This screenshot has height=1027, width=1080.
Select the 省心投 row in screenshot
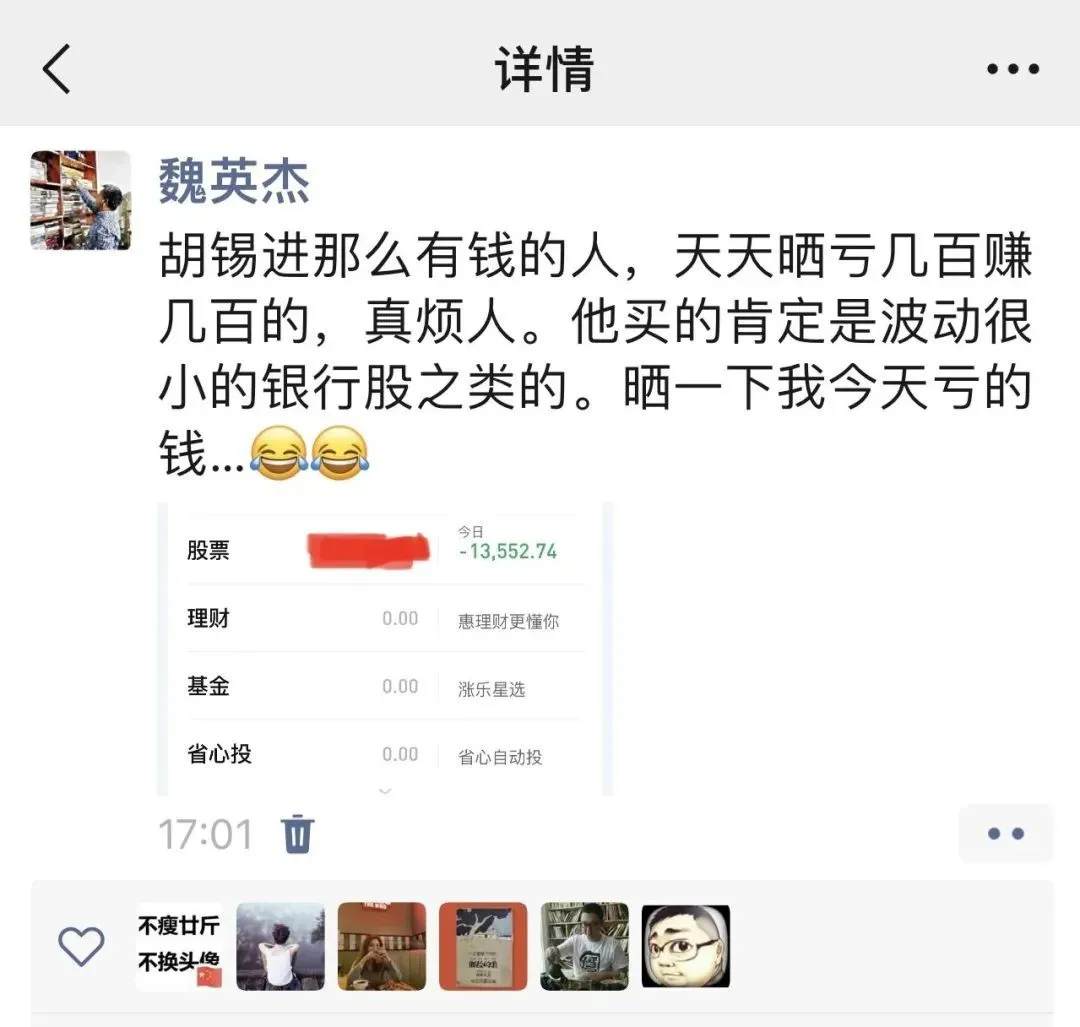(x=386, y=754)
